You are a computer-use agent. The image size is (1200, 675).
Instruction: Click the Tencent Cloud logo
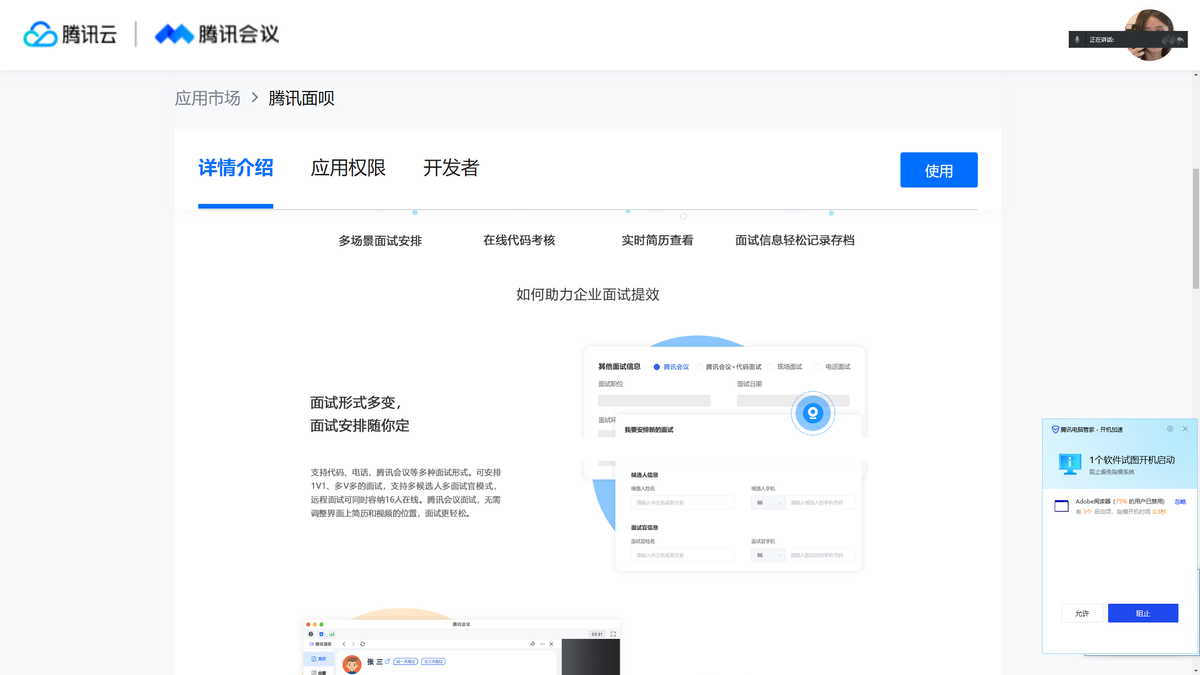point(70,33)
